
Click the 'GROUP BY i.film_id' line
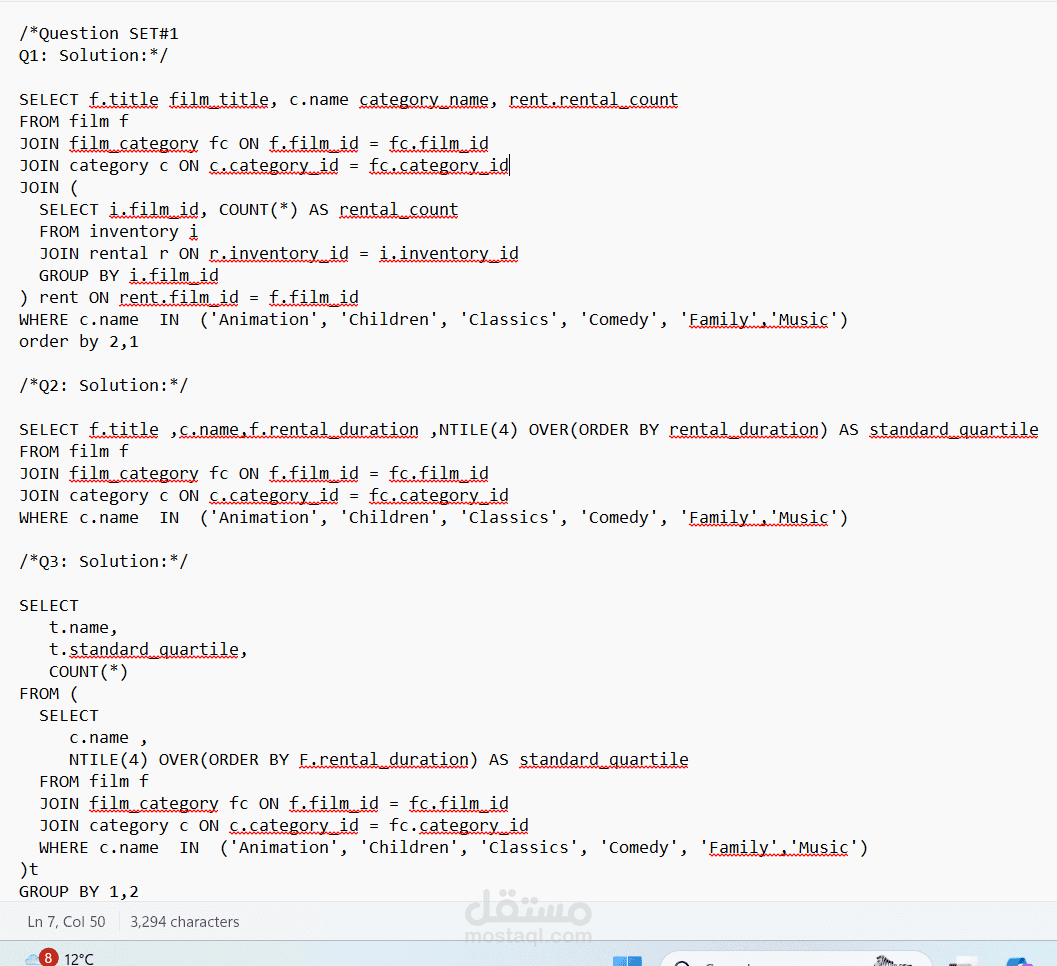click(129, 275)
